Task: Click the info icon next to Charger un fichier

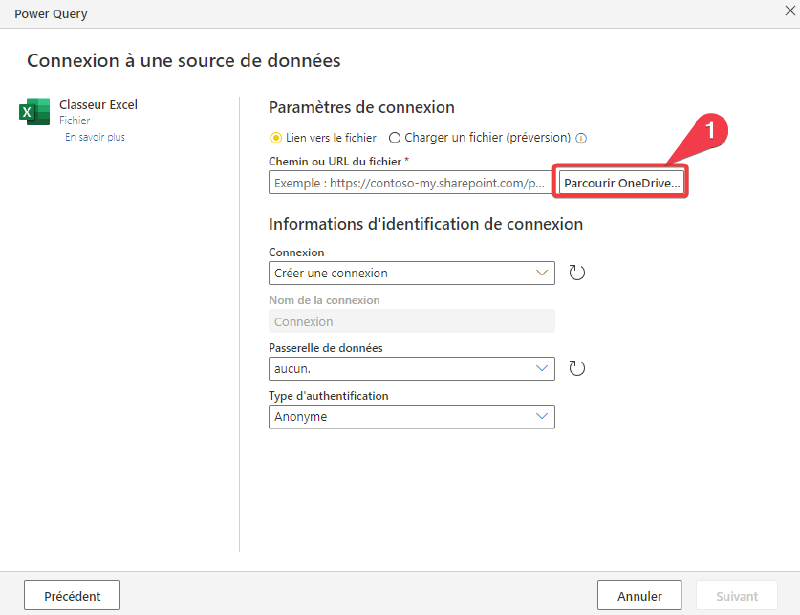Action: point(581,138)
